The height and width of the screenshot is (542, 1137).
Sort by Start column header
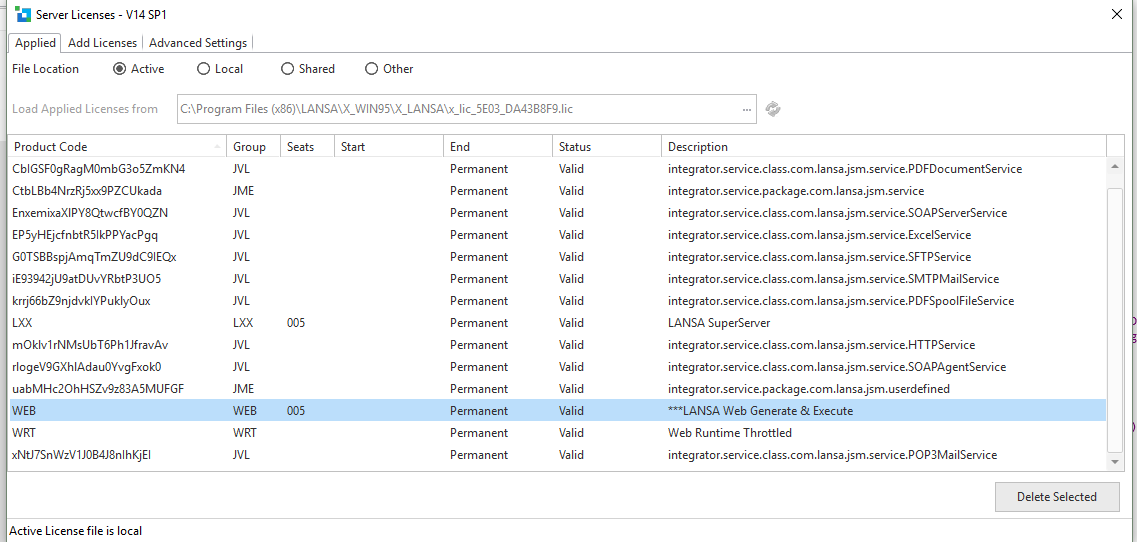coord(389,147)
